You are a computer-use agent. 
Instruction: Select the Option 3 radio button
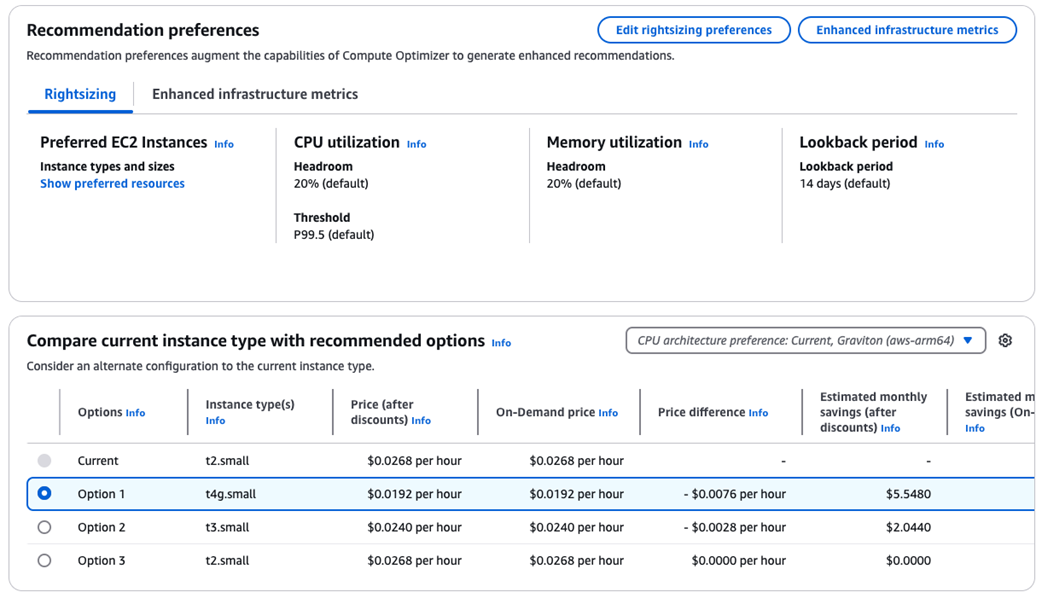coord(44,561)
